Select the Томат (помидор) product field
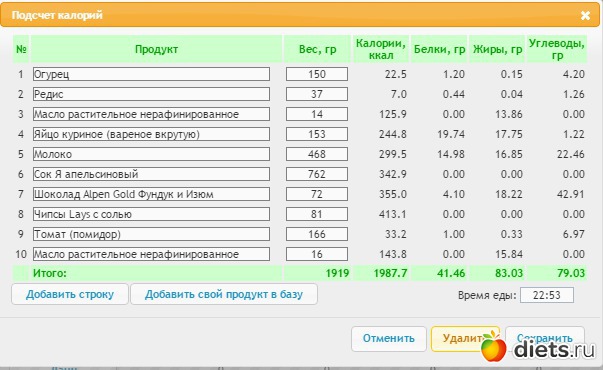 [151, 234]
